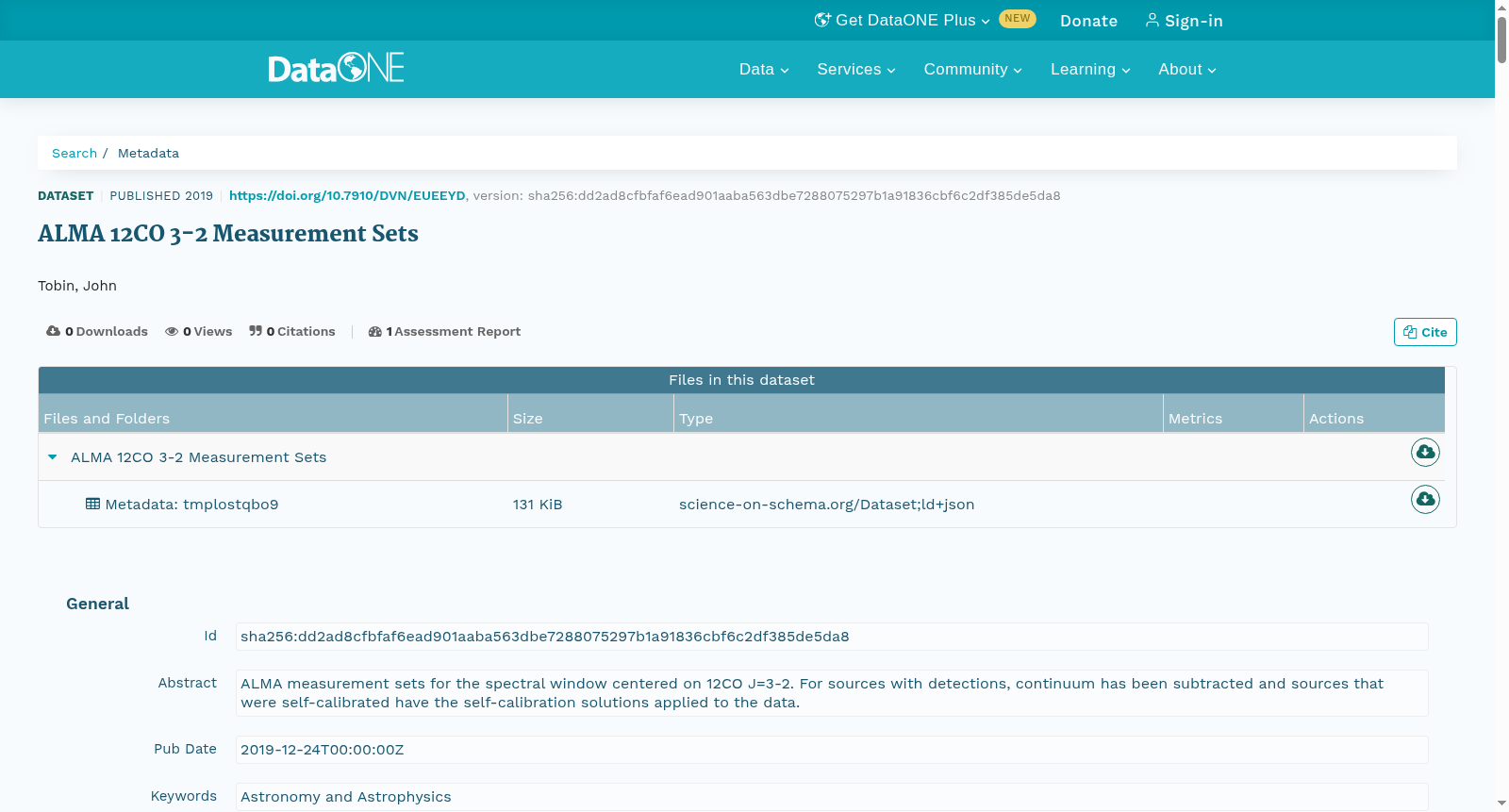Go back to Search via breadcrumb
This screenshot has height=812, width=1509.
tap(75, 153)
